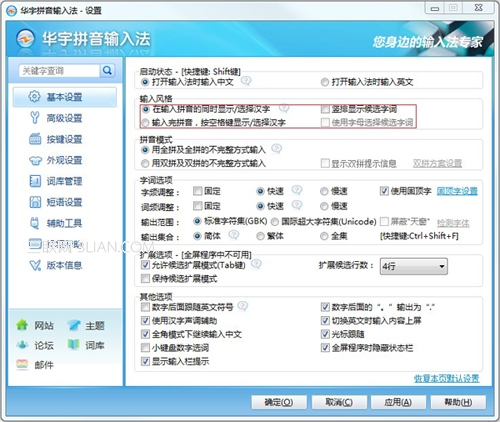Open 短语设置 icon in sidebar
The height and width of the screenshot is (422, 500).
point(35,202)
